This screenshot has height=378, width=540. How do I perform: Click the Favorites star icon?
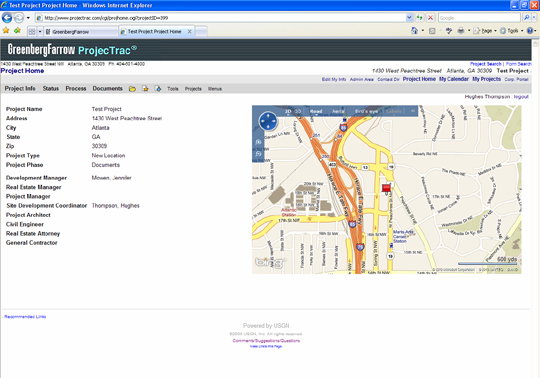pyautogui.click(x=6, y=31)
